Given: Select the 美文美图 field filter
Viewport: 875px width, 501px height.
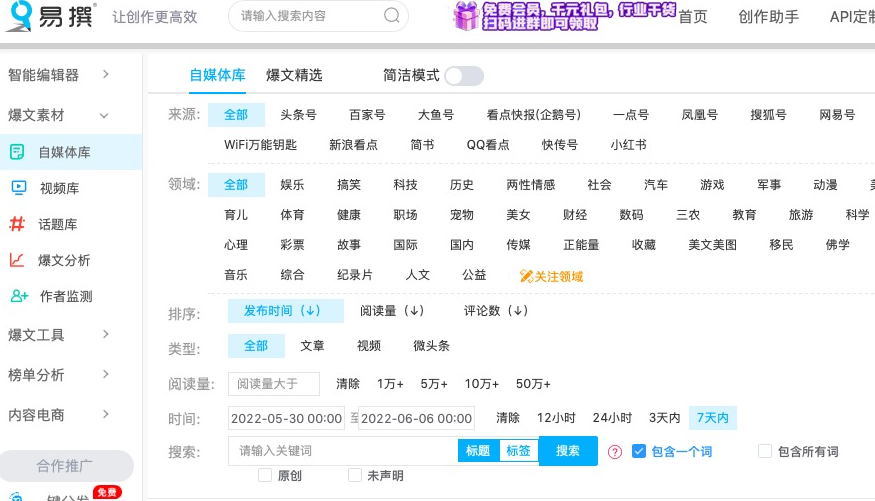Looking at the screenshot, I should pos(713,245).
